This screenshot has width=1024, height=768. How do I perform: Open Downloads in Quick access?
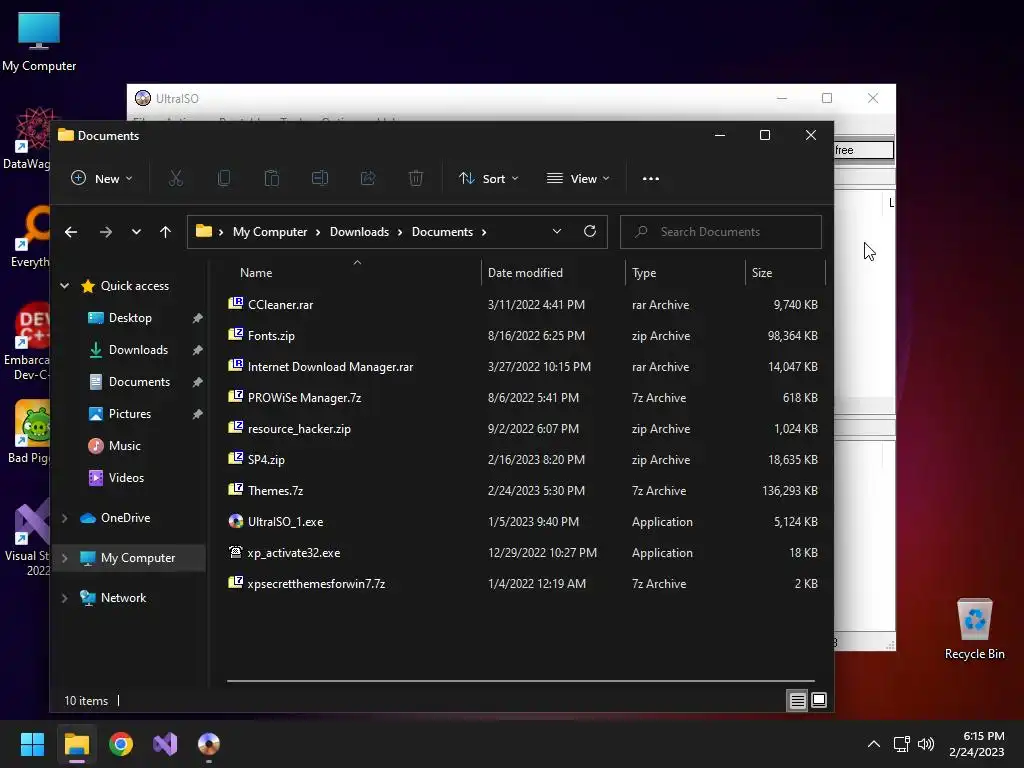point(138,350)
